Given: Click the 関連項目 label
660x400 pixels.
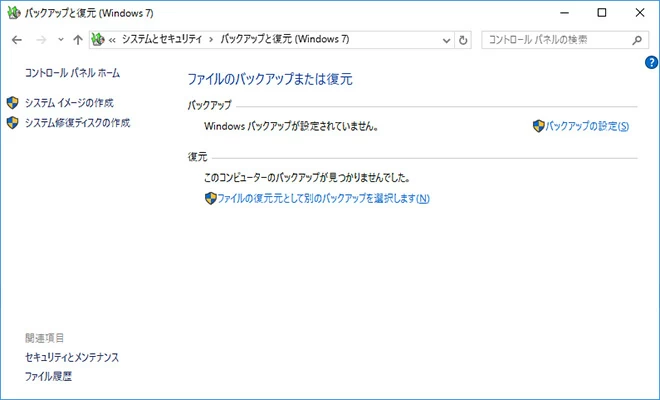Looking at the screenshot, I should [x=44, y=338].
